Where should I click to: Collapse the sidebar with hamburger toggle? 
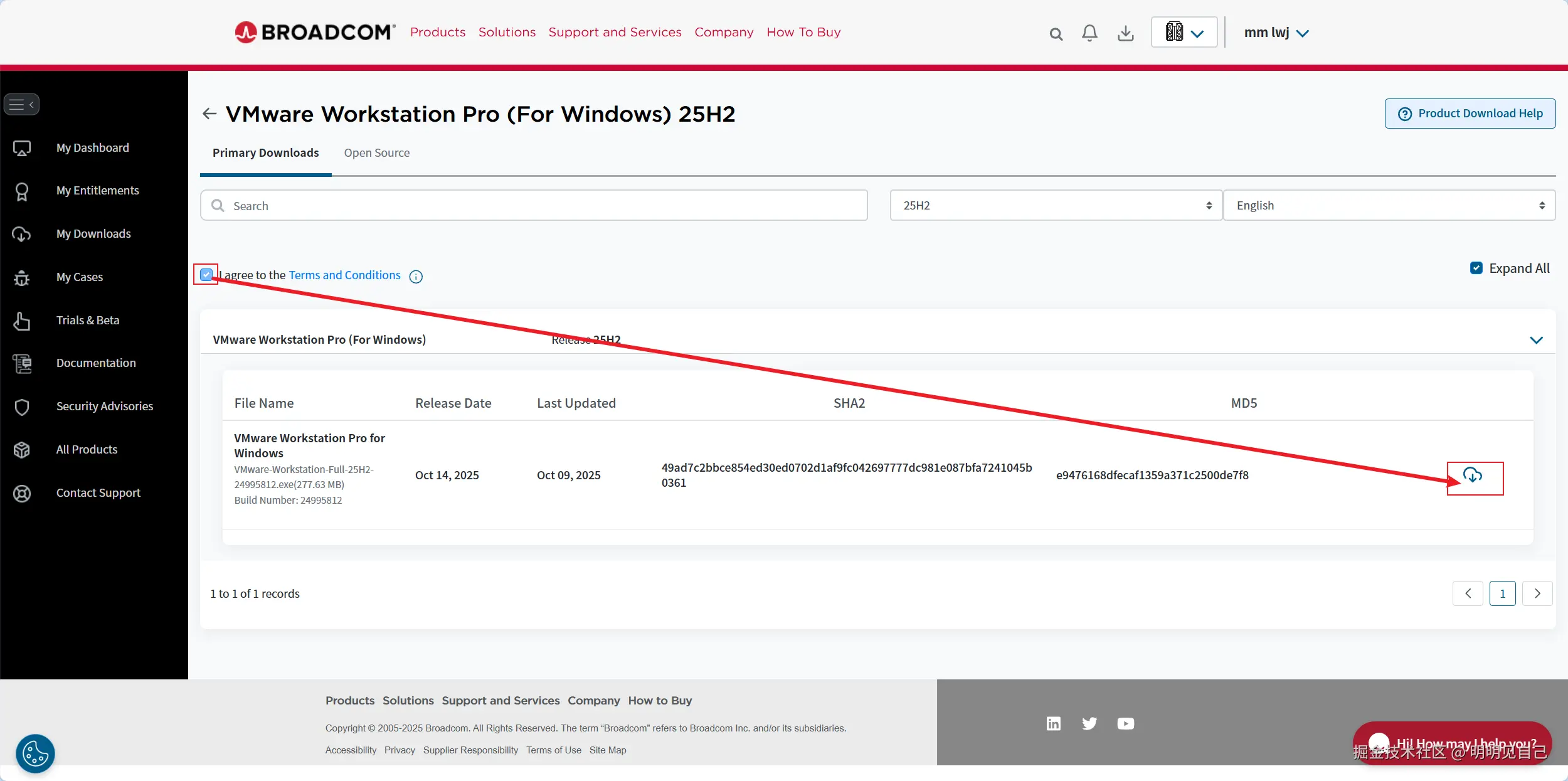coord(22,104)
